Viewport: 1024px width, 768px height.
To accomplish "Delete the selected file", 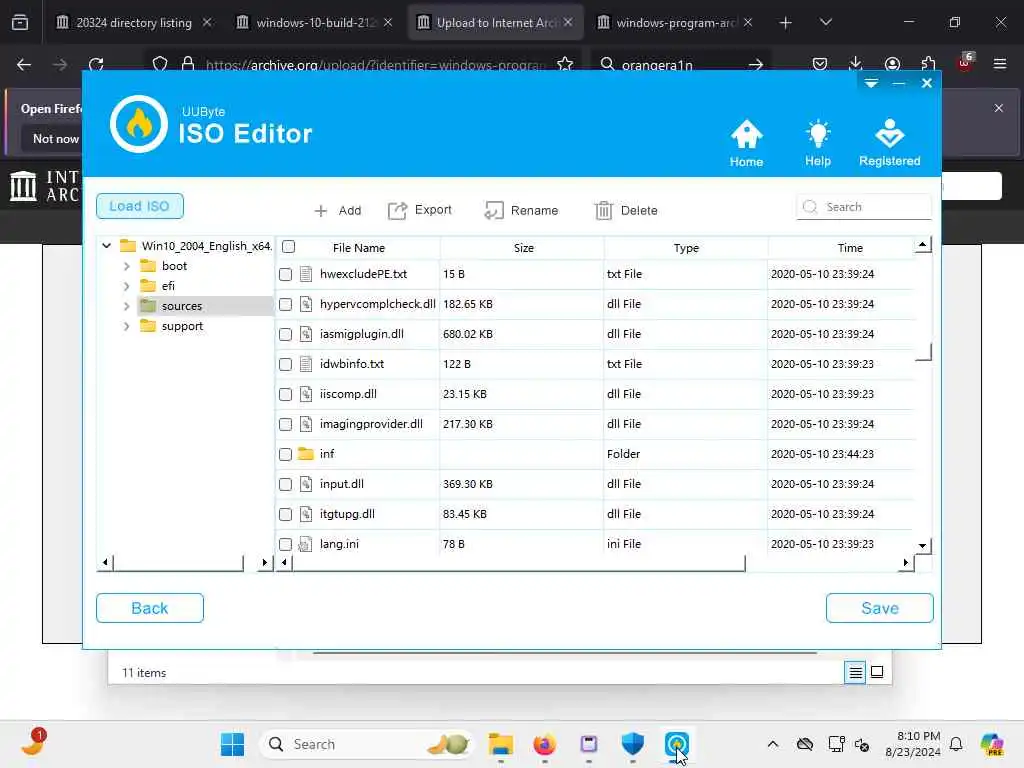I will 626,210.
